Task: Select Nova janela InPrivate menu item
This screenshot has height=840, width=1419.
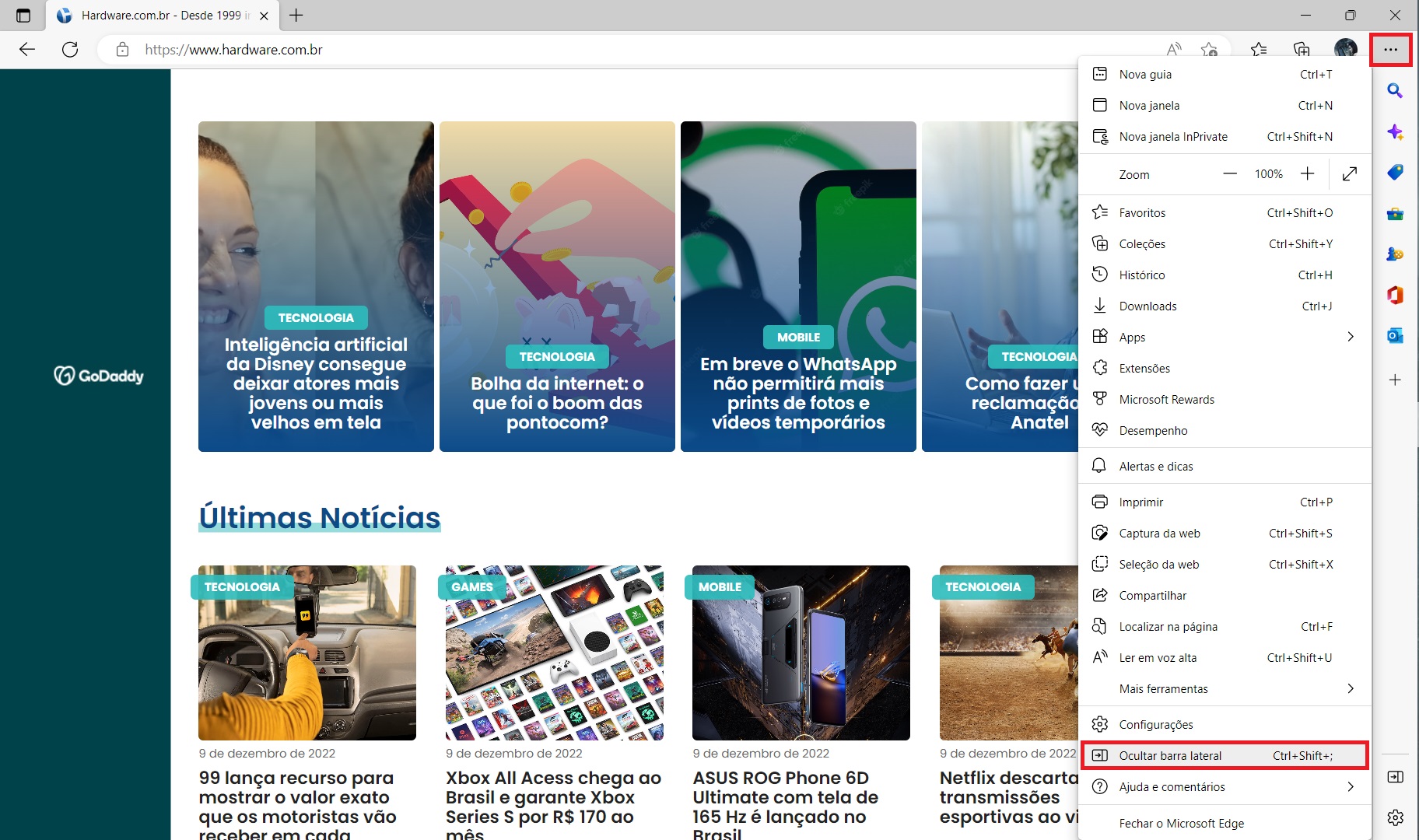Action: pos(1225,136)
